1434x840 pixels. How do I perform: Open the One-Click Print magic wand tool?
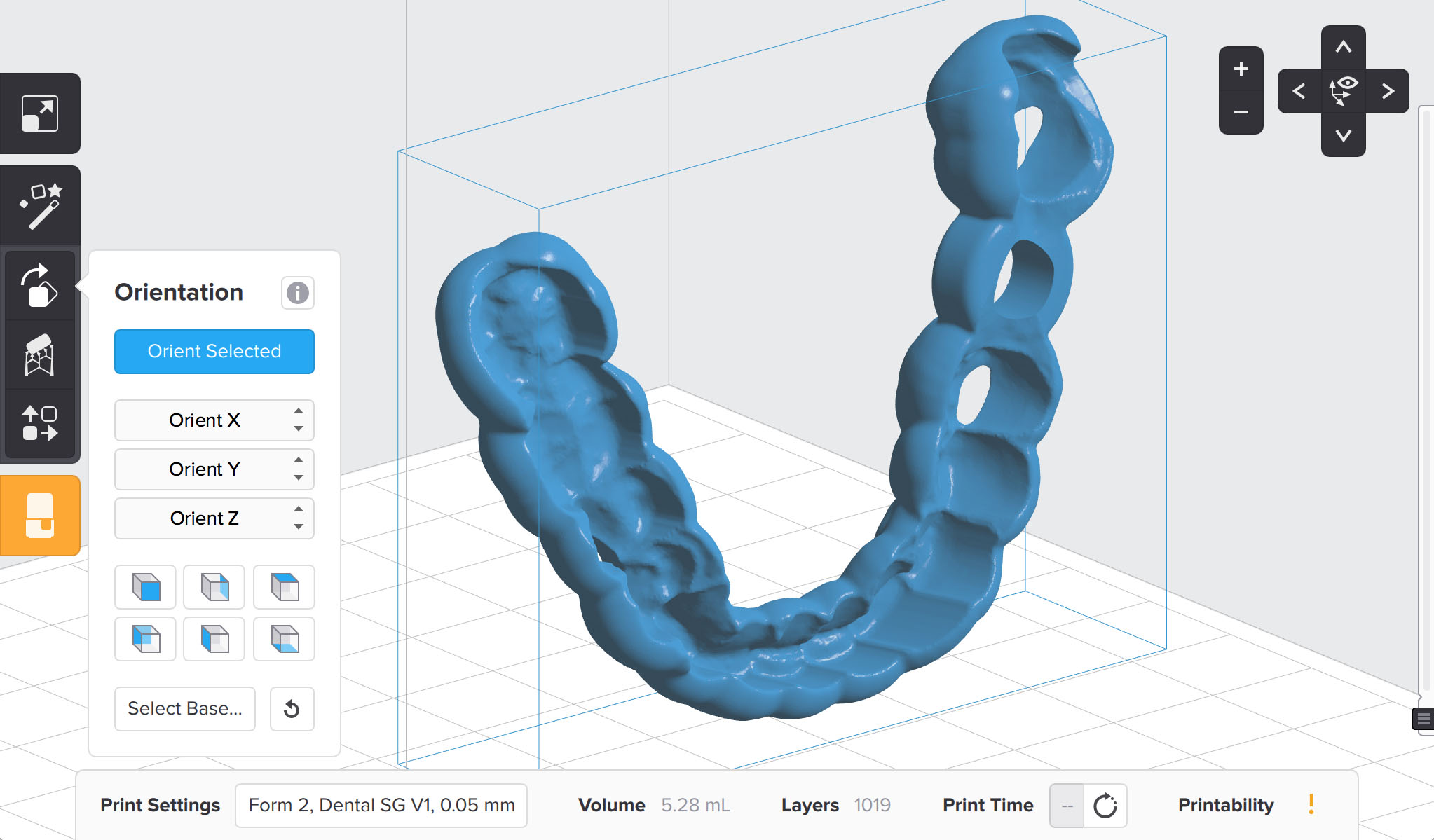click(x=41, y=206)
